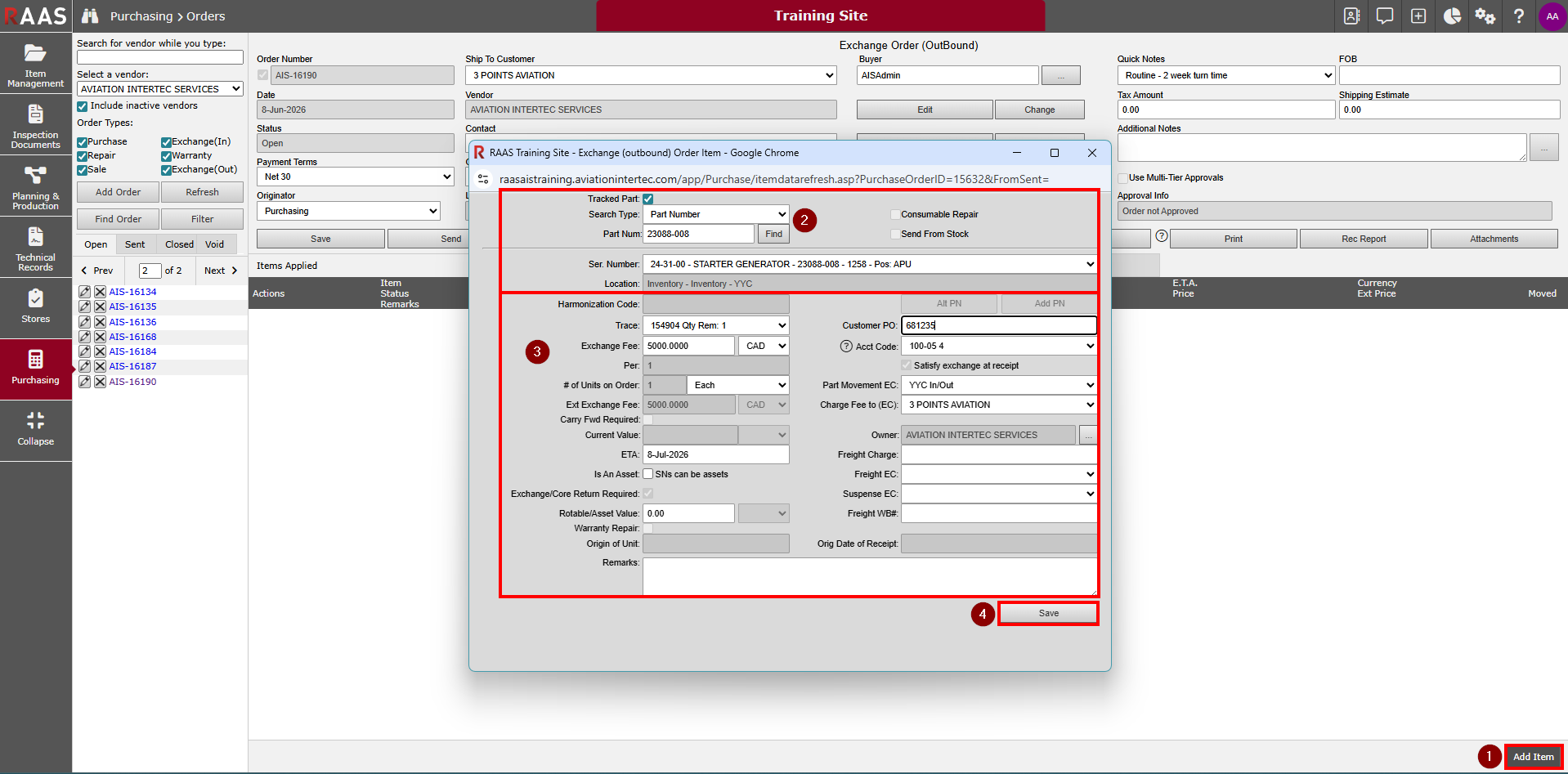Screen dimensions: 1568x774
Task: Open the chat messages icon in top bar
Action: [x=1385, y=16]
